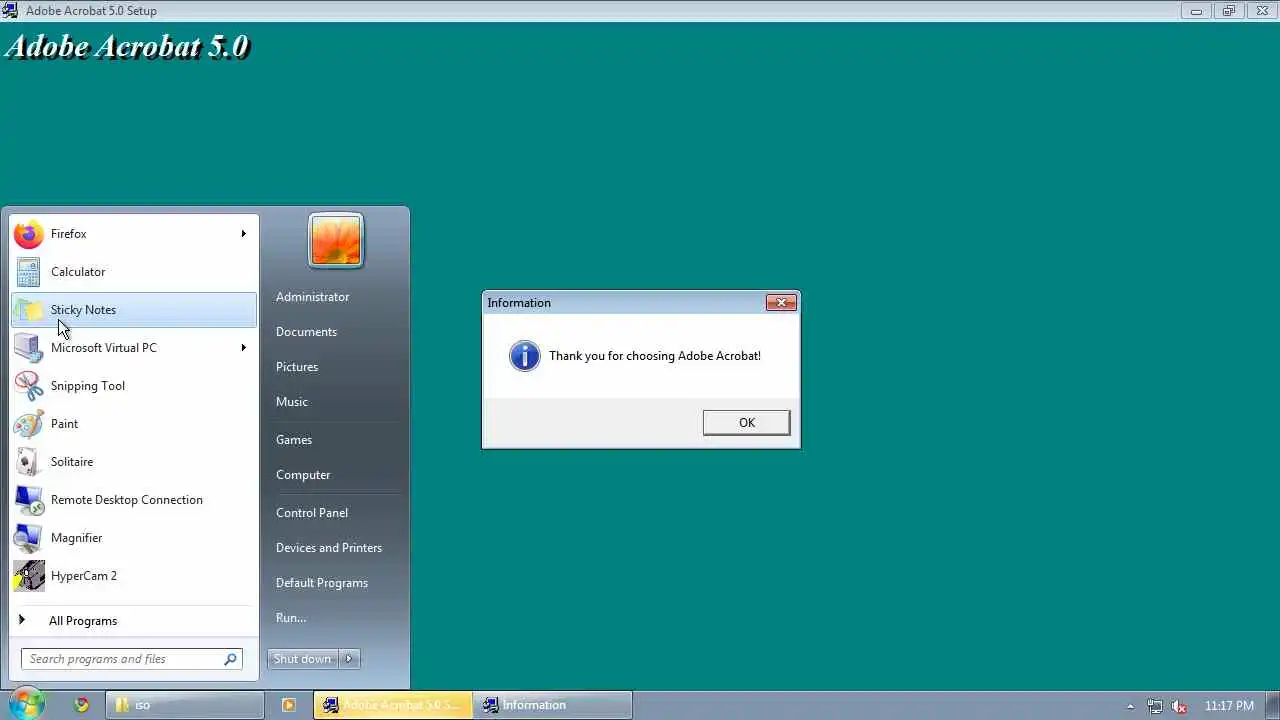Open Chrome from the taskbar
Screen dimensions: 1280x720
[x=81, y=705]
